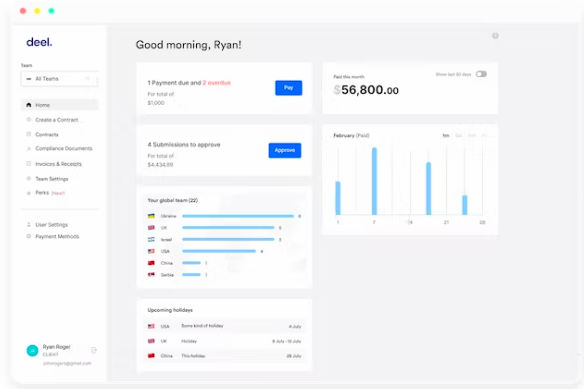584x389 pixels.
Task: Click the 'johnrogers@gmail.com' email text
Action: click(67, 363)
